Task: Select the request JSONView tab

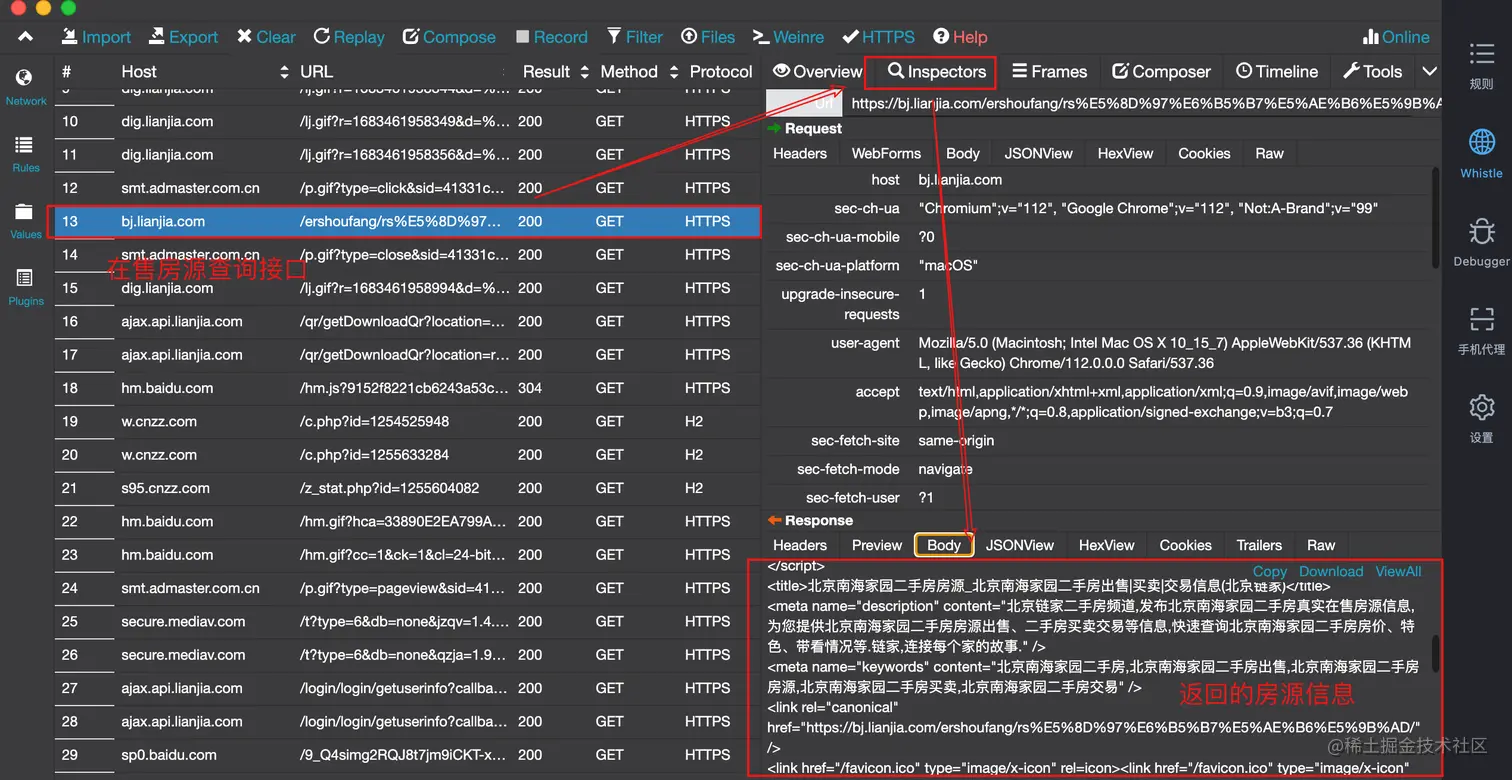Action: click(1038, 153)
